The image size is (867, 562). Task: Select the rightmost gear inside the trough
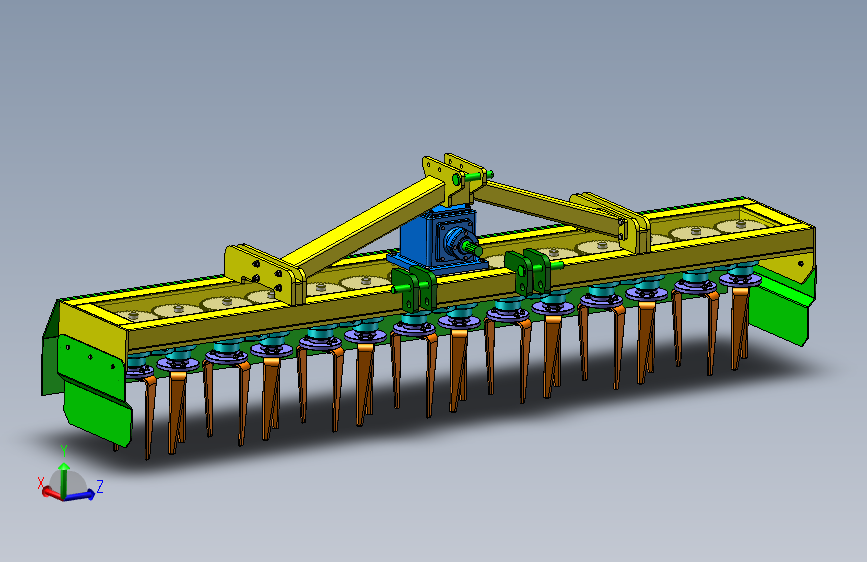pos(741,225)
